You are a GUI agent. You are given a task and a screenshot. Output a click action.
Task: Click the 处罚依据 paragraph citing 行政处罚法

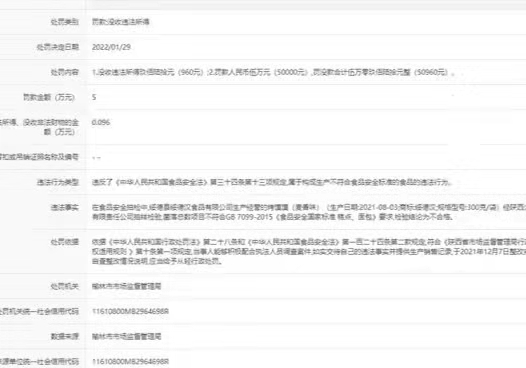point(309,251)
